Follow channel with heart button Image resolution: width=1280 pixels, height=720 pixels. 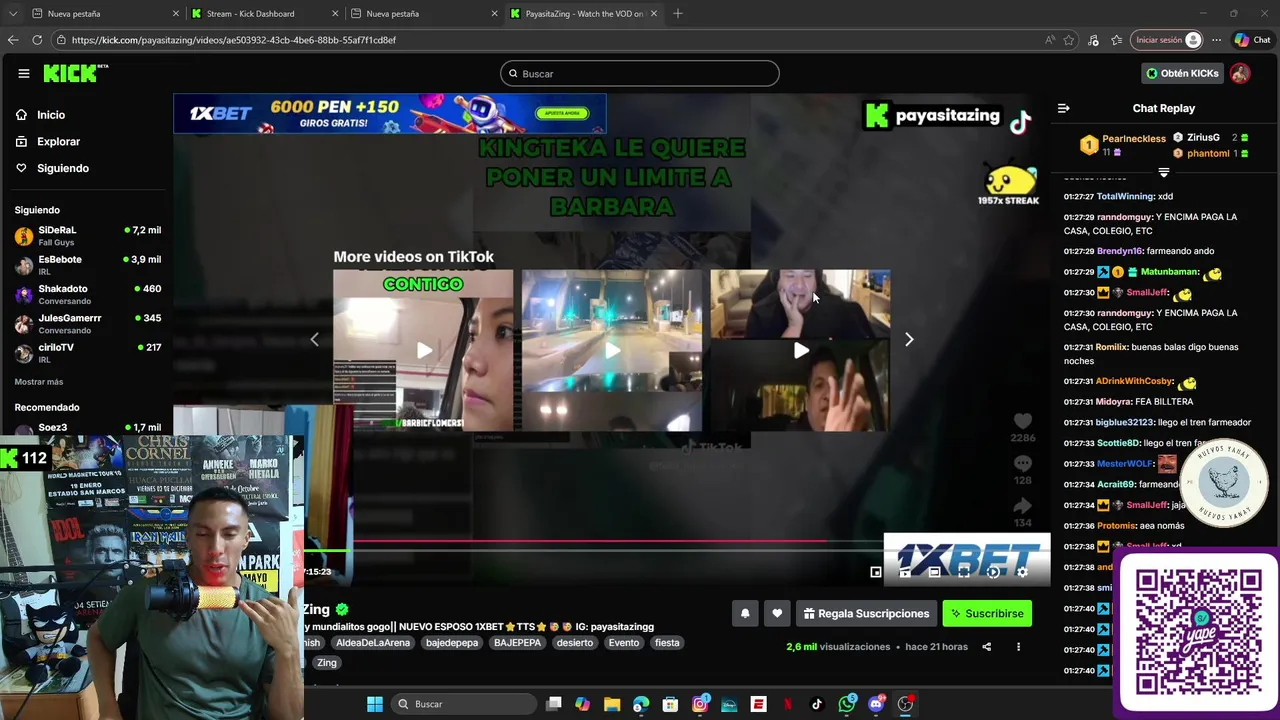point(777,614)
